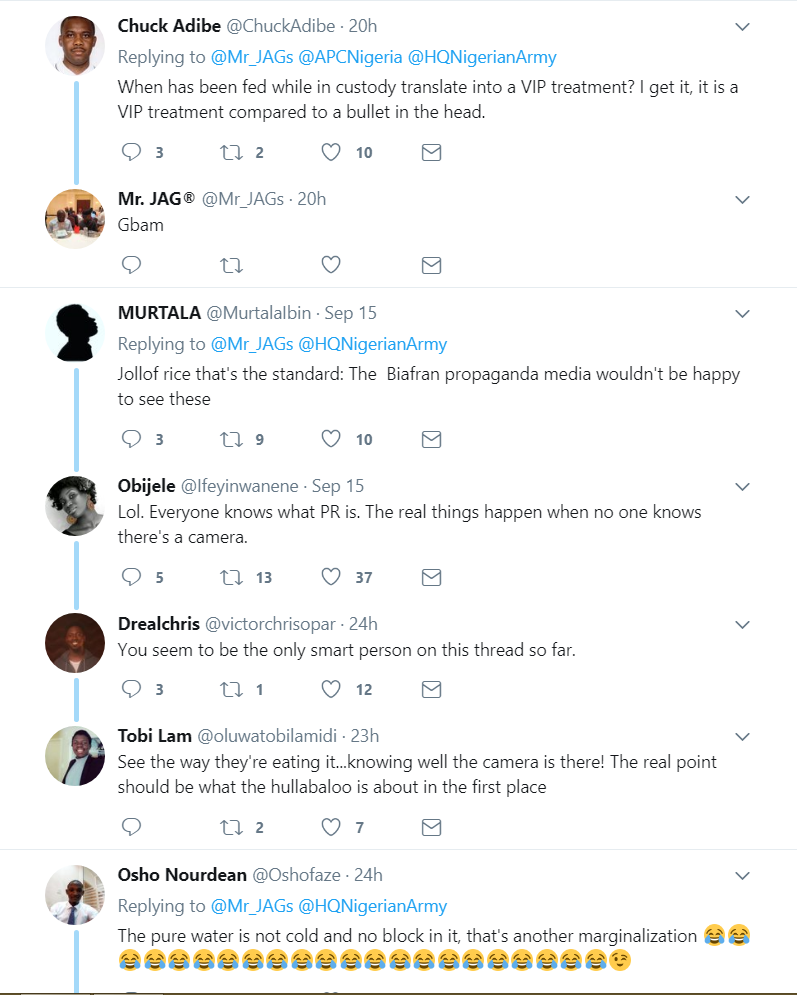View Drealchris's avatar photo
This screenshot has width=797, height=995.
(x=75, y=642)
